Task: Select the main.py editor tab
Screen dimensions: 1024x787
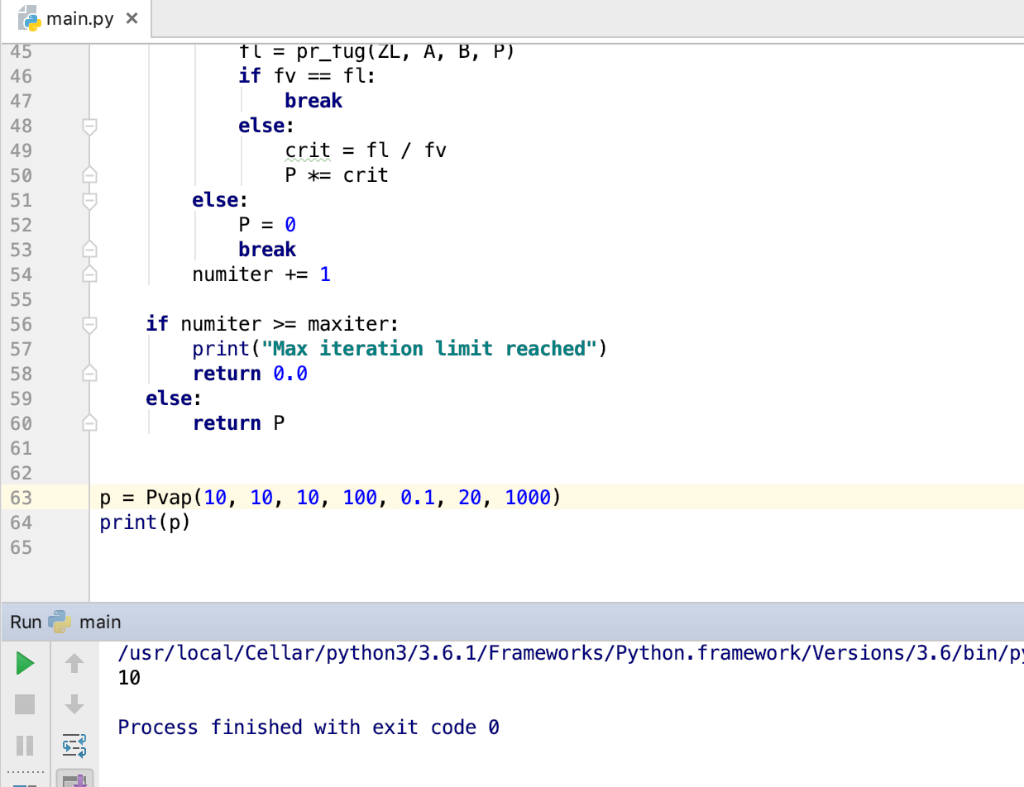Action: click(76, 18)
